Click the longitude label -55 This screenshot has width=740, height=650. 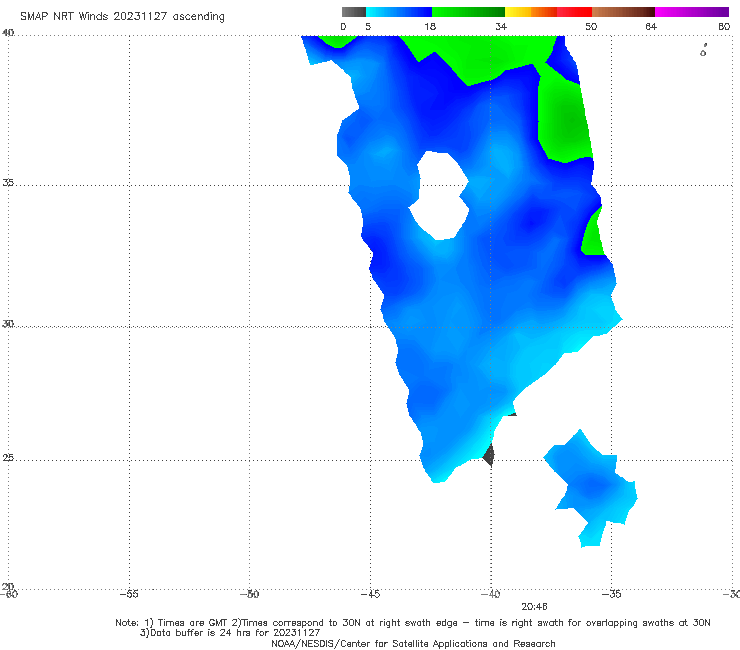tap(129, 594)
